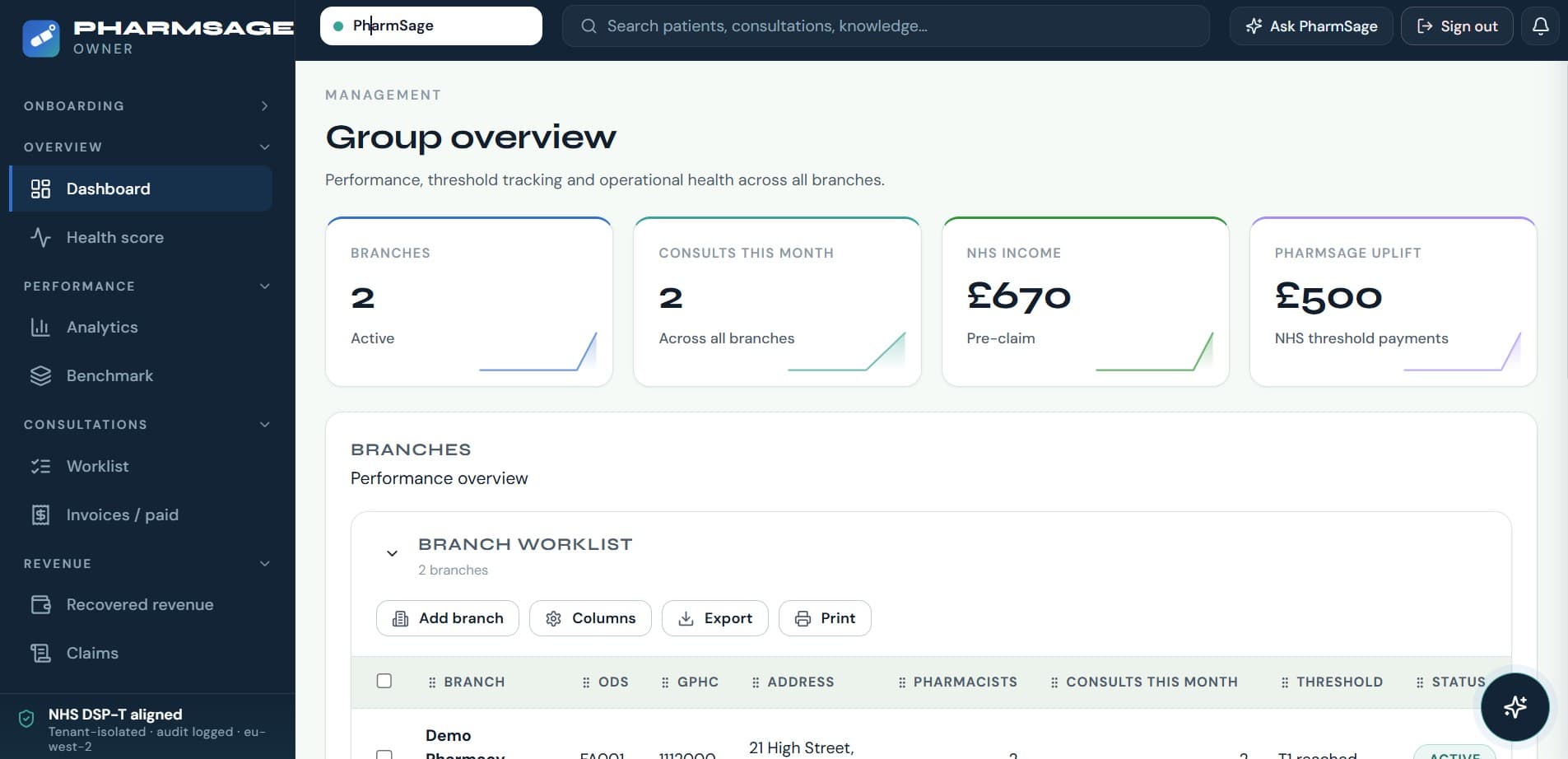Click the Dashboard grid icon
Screen dimensions: 1568x759
[40, 189]
